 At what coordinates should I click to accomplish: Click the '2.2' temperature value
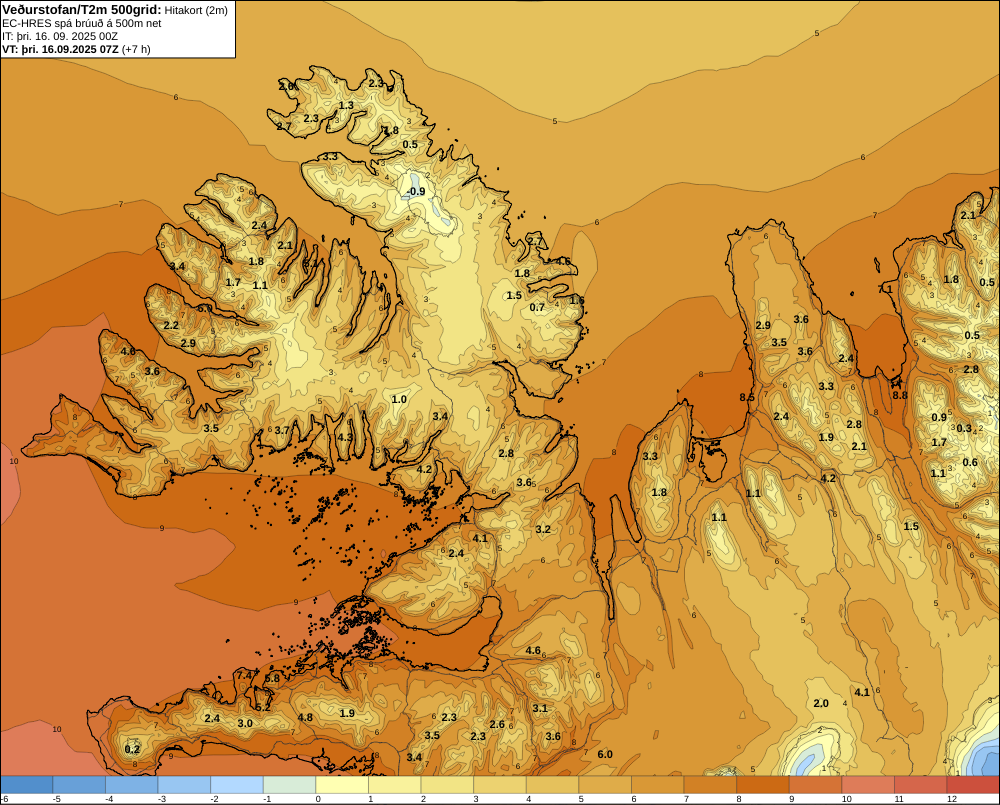tap(171, 325)
